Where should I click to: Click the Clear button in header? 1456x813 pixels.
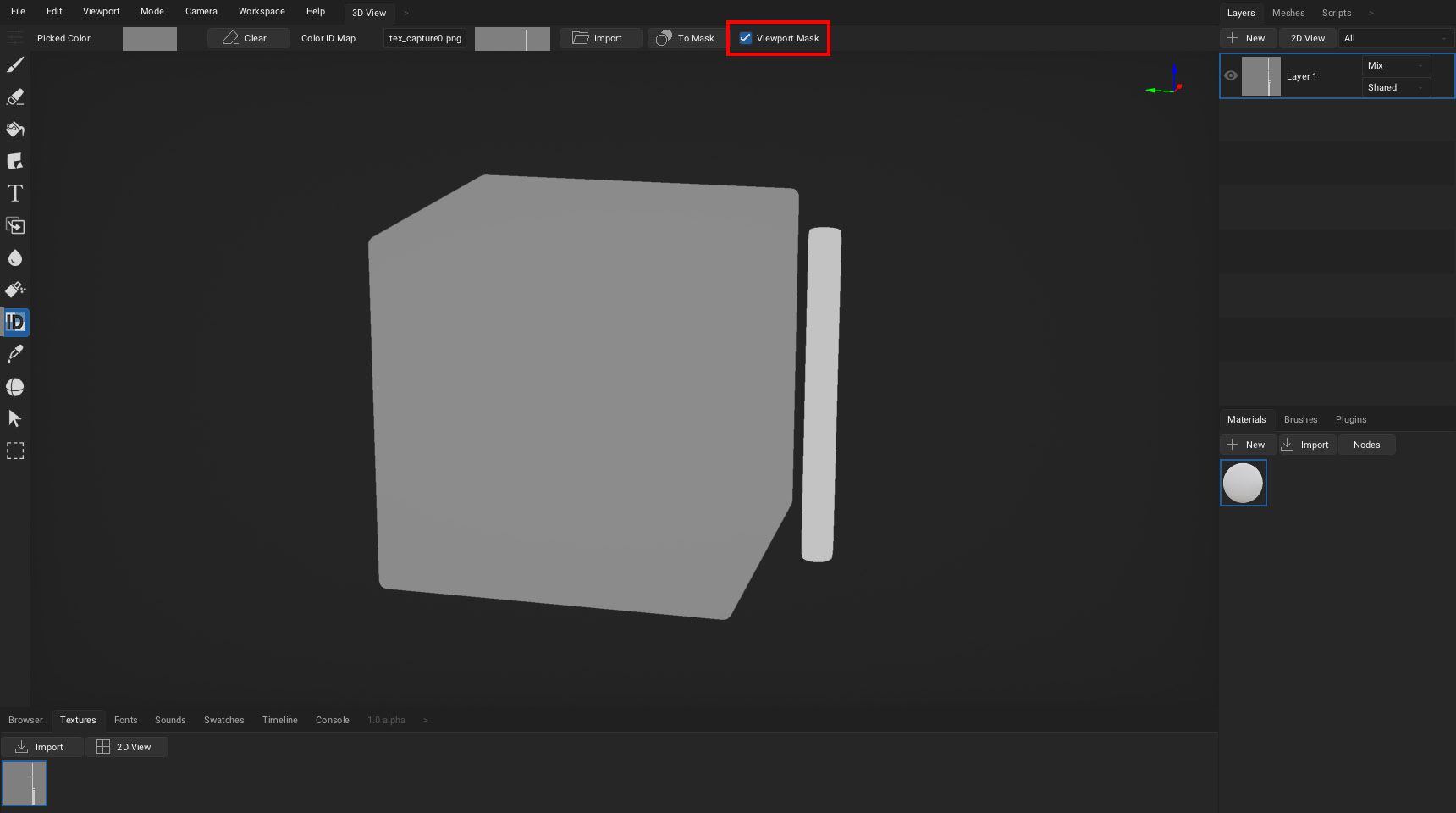(x=249, y=38)
